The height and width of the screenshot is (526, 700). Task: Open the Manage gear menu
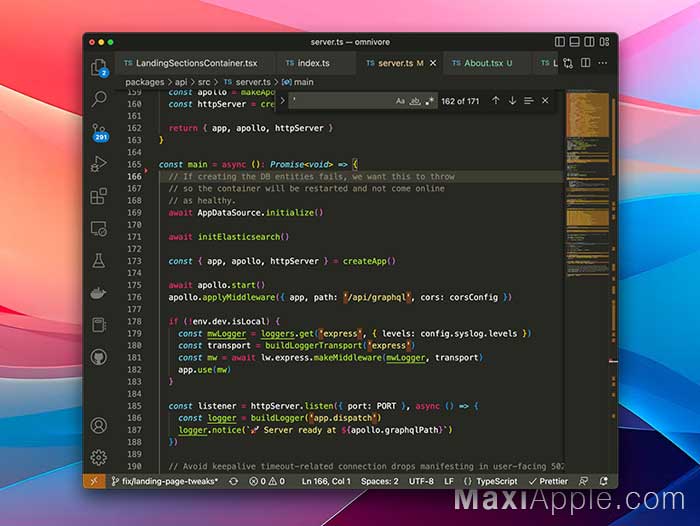coord(99,457)
